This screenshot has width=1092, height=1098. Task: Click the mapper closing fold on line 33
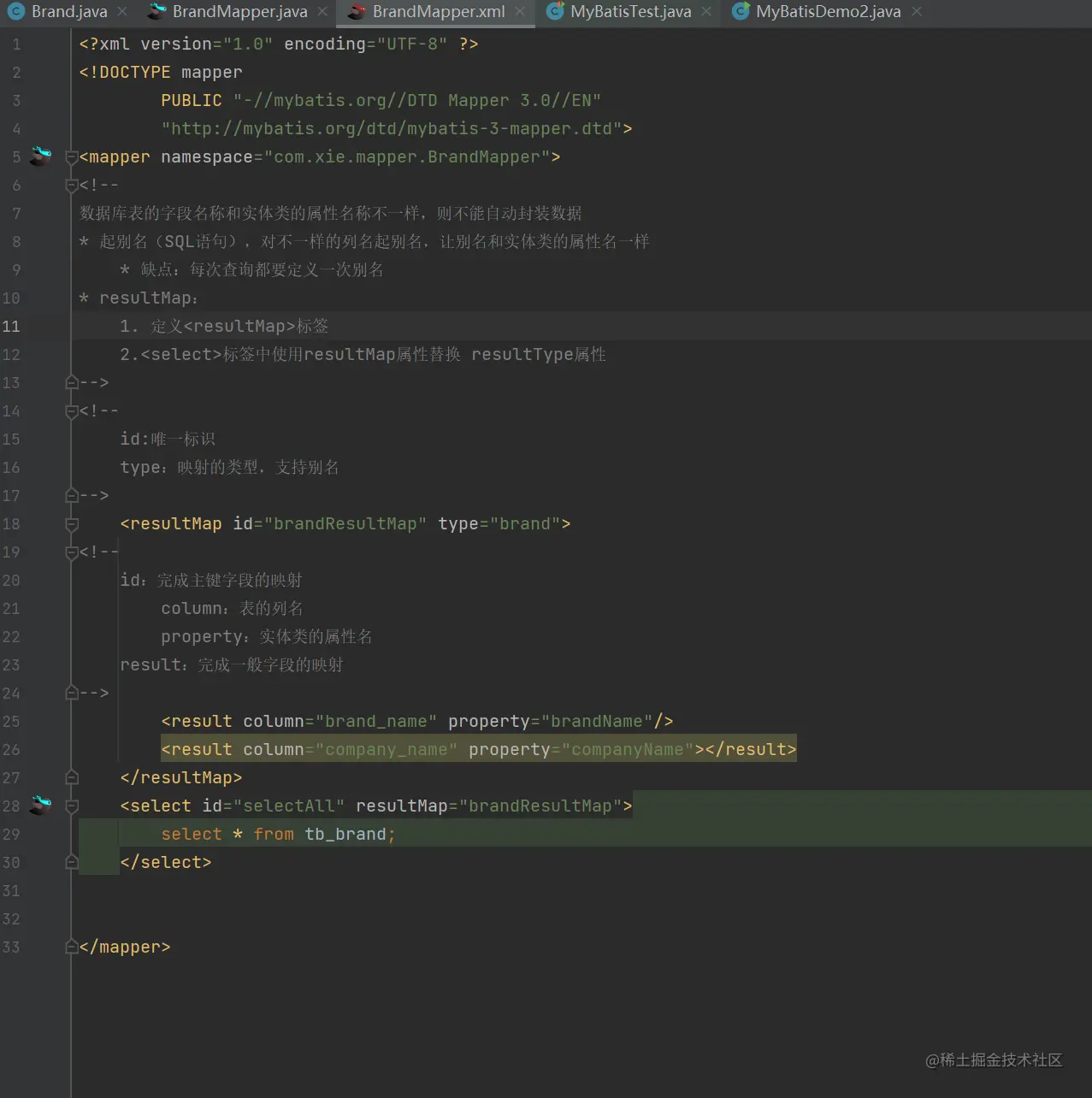coord(72,947)
